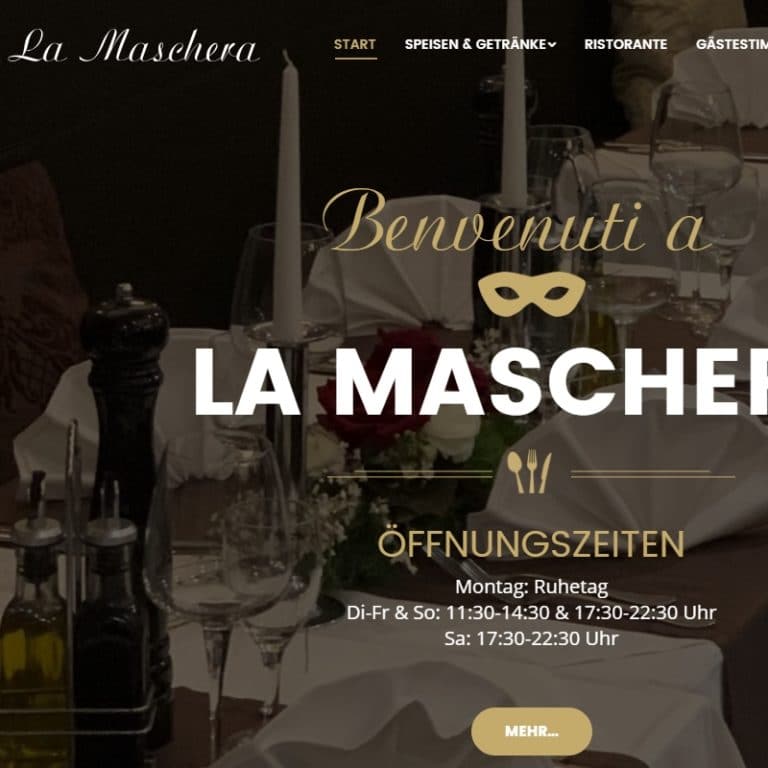Click the gold divider line left of cutlery
This screenshot has width=768, height=768.
[x=410, y=474]
